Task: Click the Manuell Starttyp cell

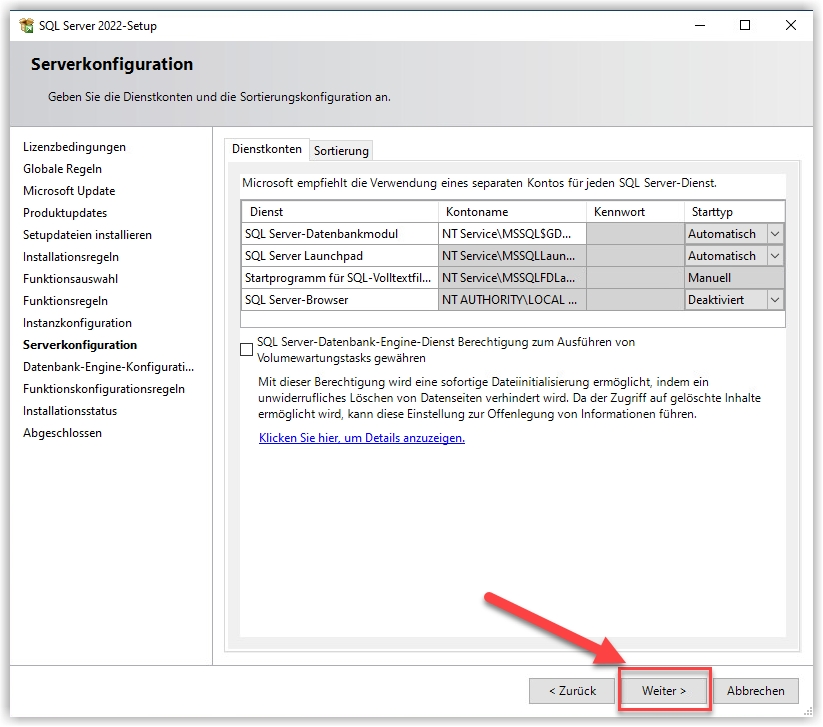Action: click(734, 278)
